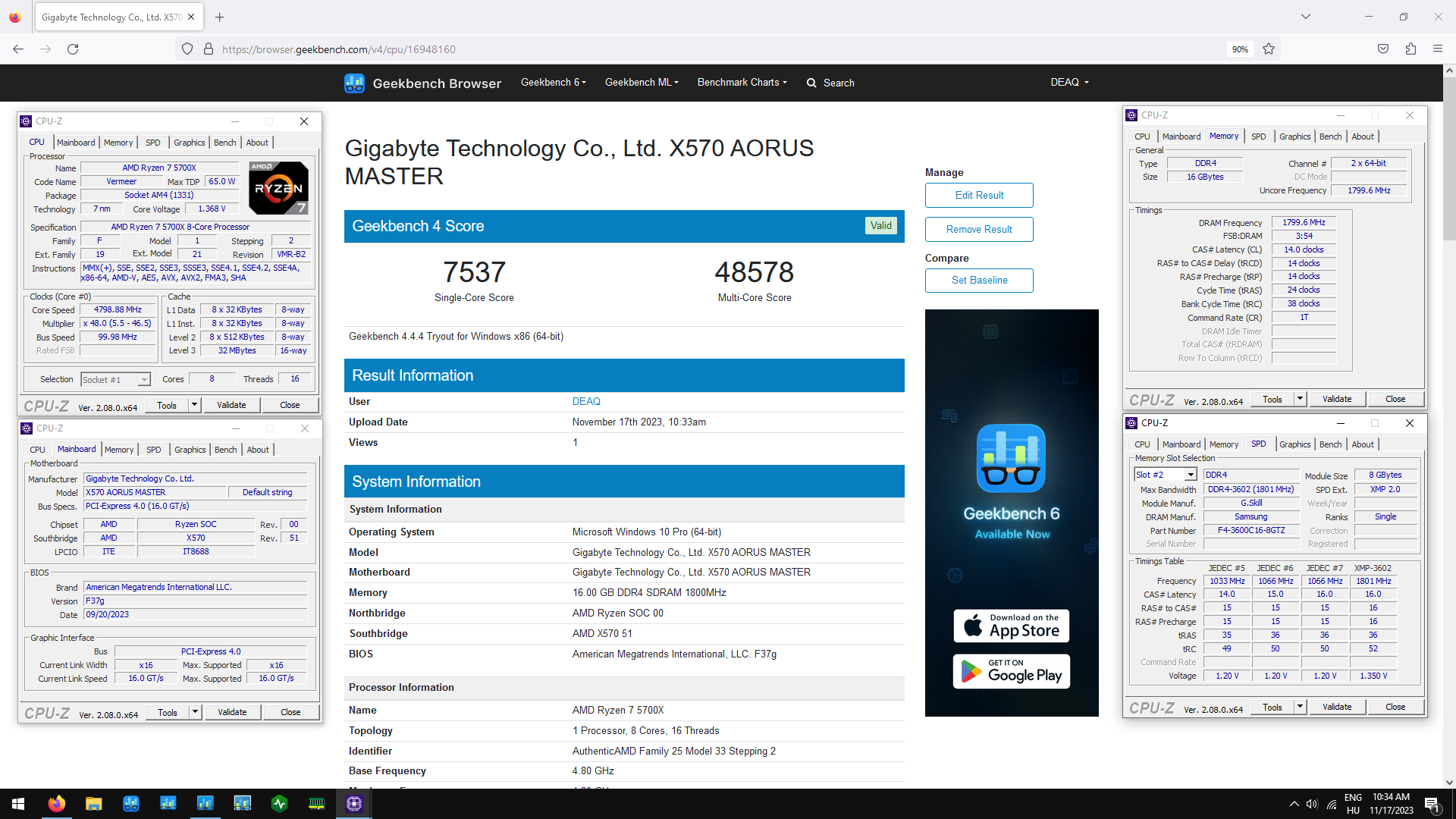Click the 7537 single-core score
1456x819 pixels.
[x=474, y=272]
